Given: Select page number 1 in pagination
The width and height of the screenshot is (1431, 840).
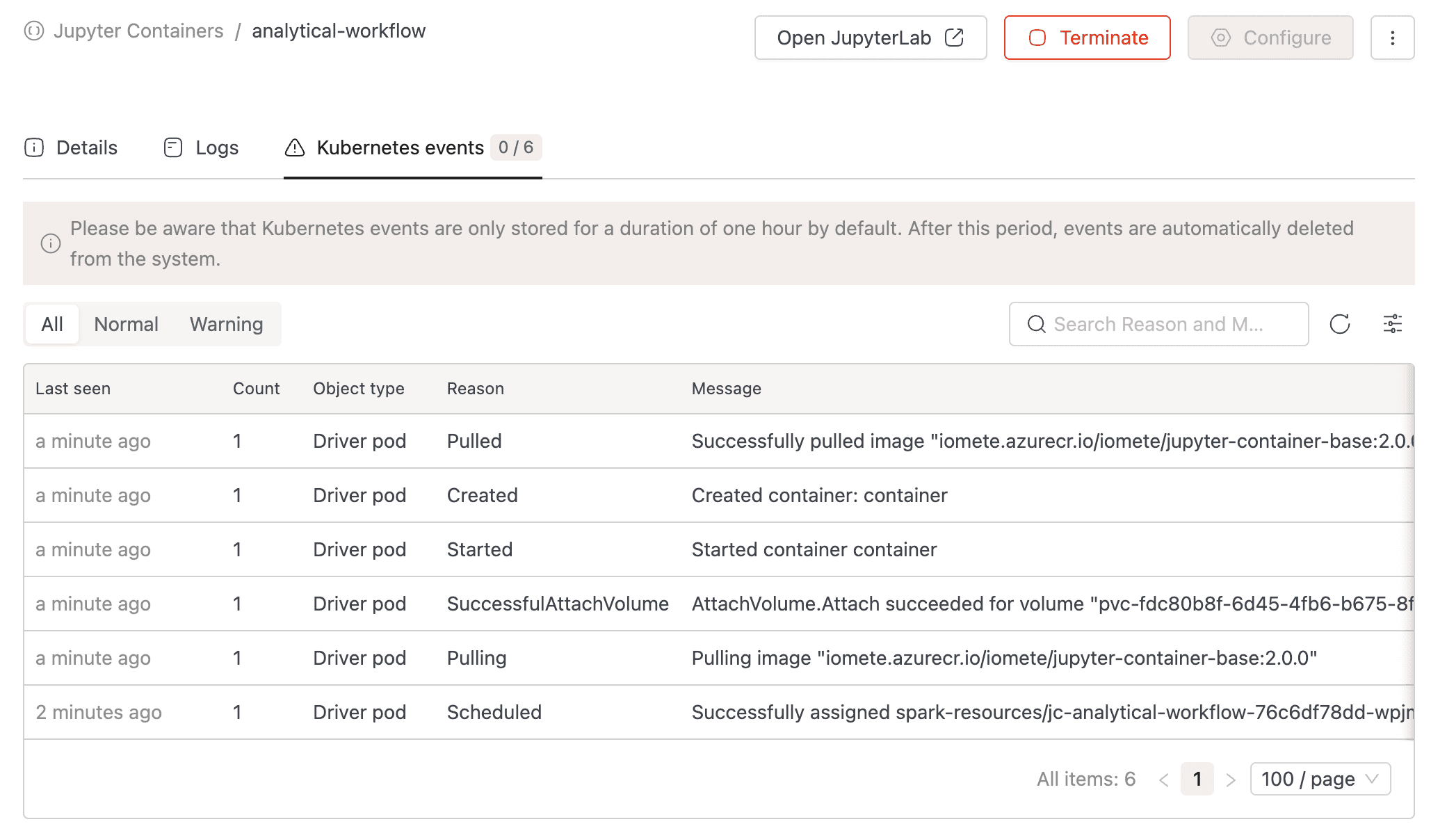Looking at the screenshot, I should click(x=1197, y=779).
